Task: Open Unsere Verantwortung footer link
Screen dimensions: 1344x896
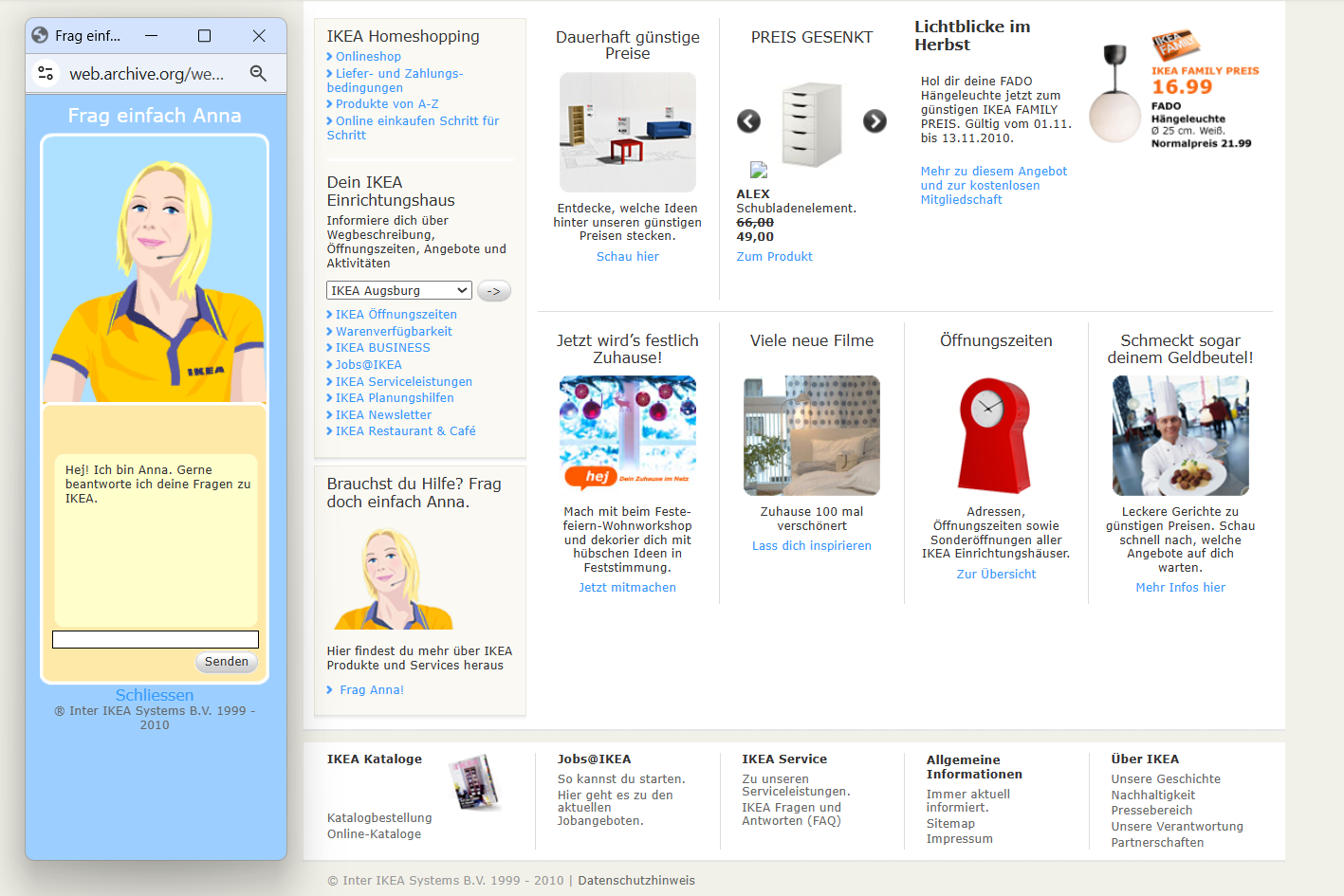Action: pos(1177,827)
